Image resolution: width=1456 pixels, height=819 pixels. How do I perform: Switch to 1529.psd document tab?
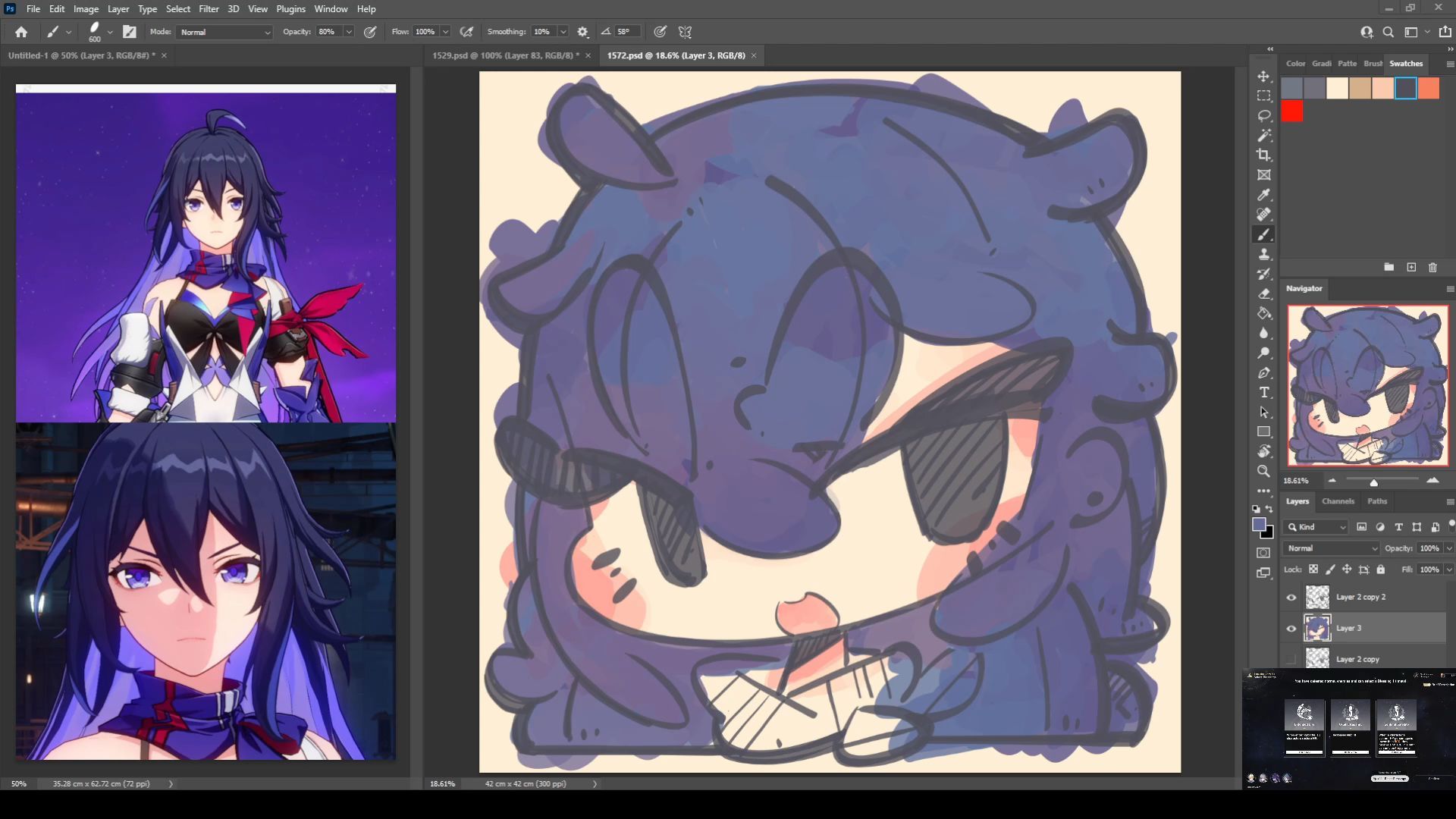505,55
